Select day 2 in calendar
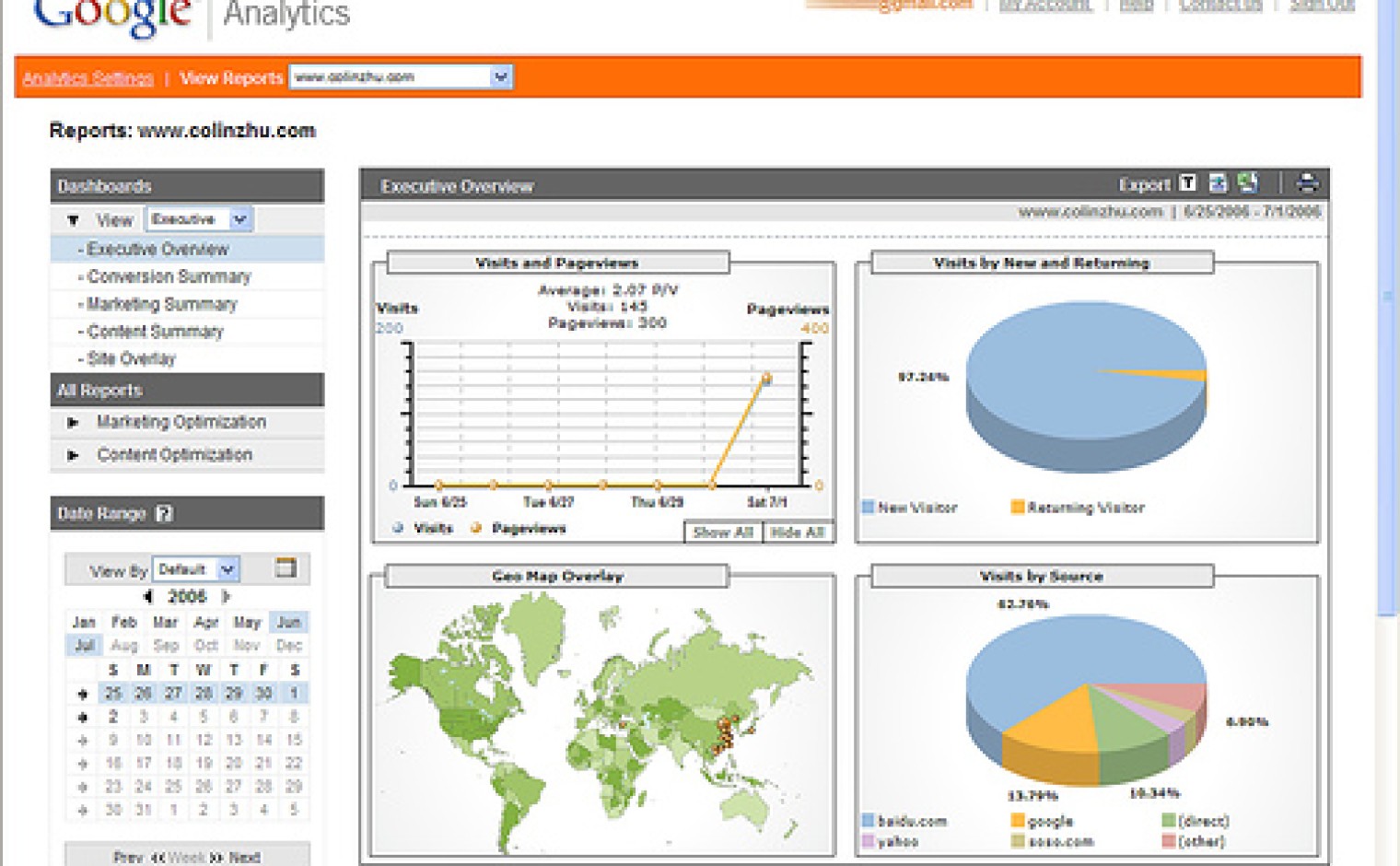The width and height of the screenshot is (1400, 866). 112,716
